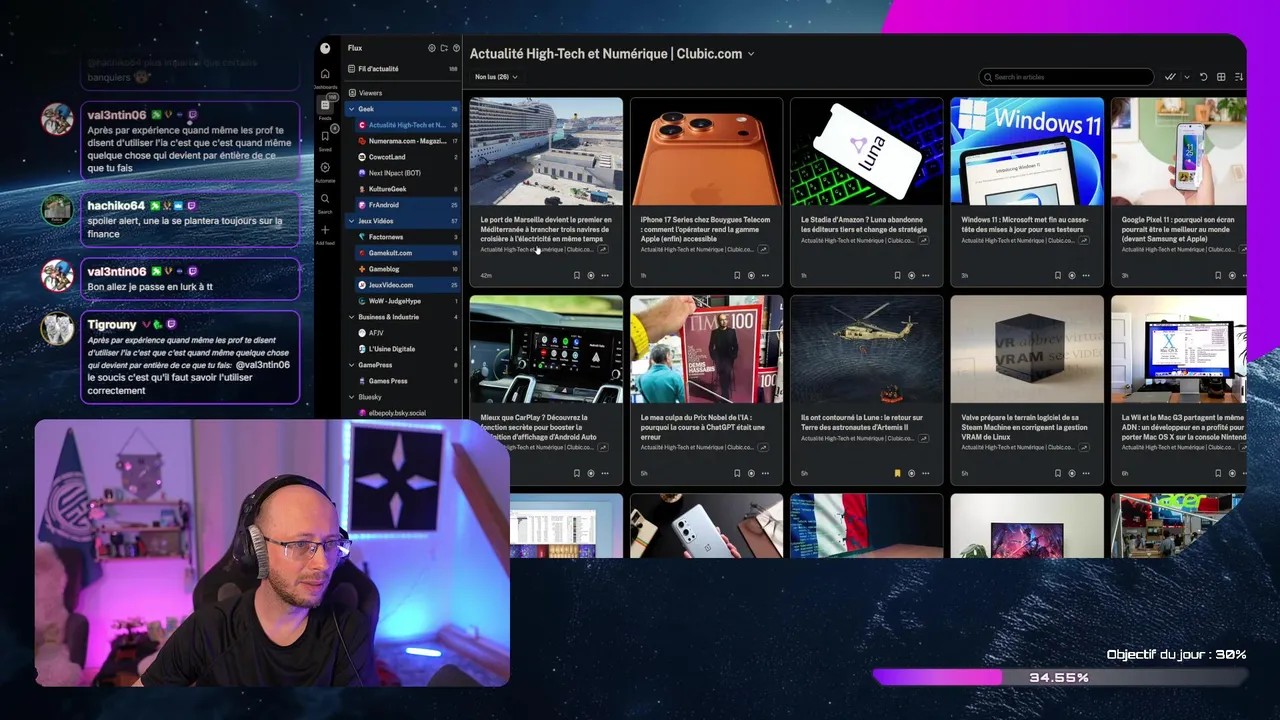Bookmark the port de Marseille article
Image resolution: width=1280 pixels, height=720 pixels.
[577, 275]
